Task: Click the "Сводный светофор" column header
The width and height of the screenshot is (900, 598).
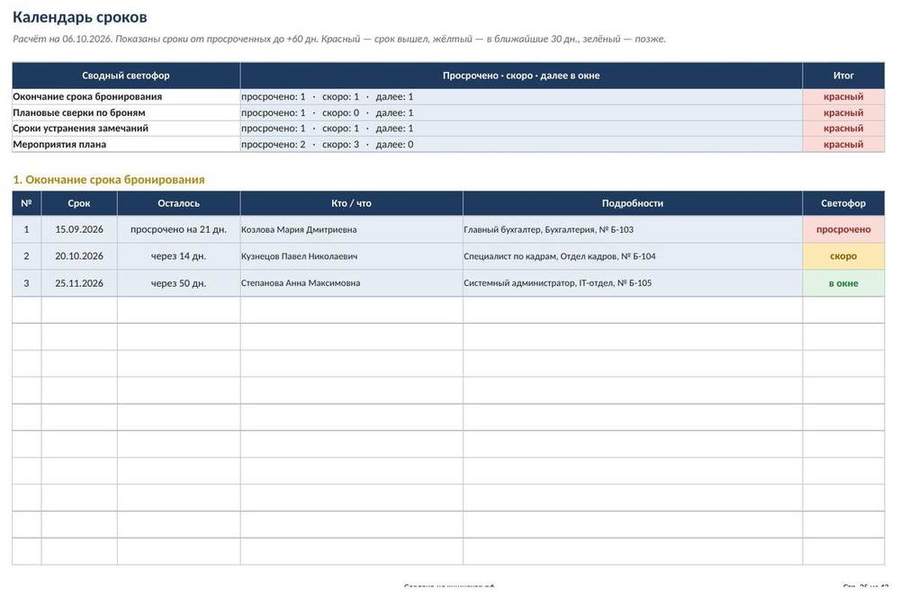Action: point(126,75)
